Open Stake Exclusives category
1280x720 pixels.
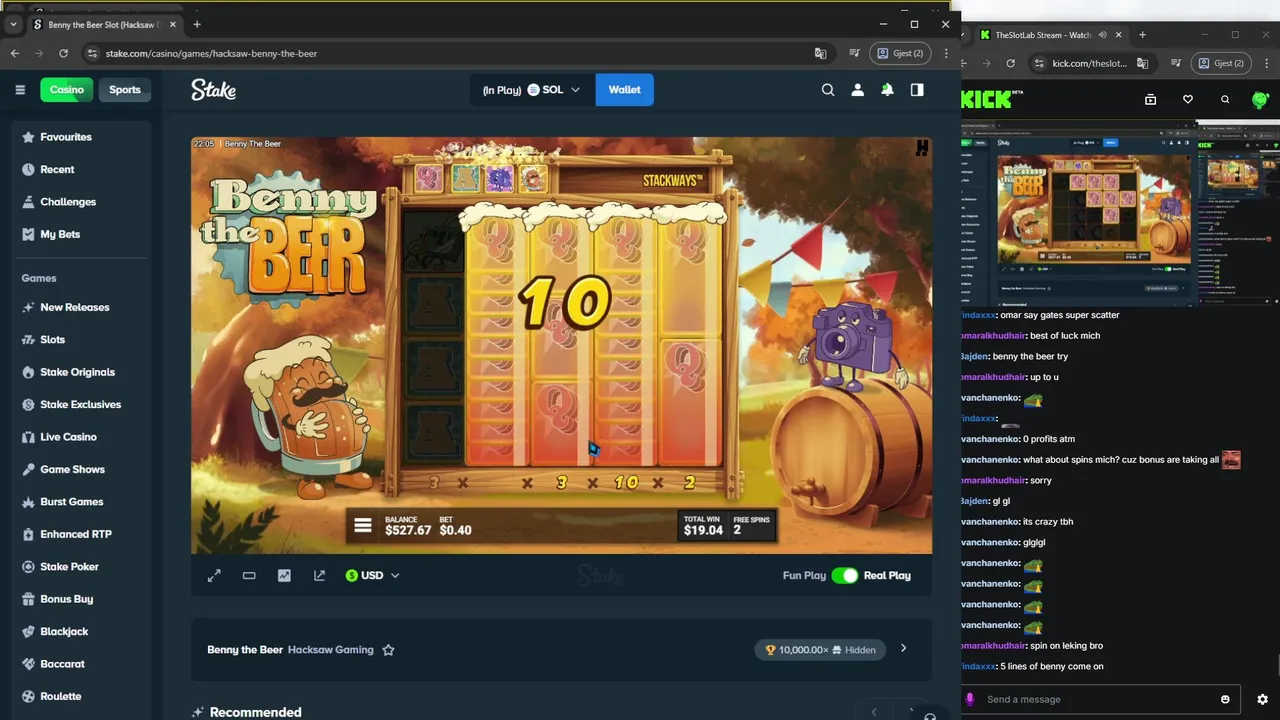point(82,404)
